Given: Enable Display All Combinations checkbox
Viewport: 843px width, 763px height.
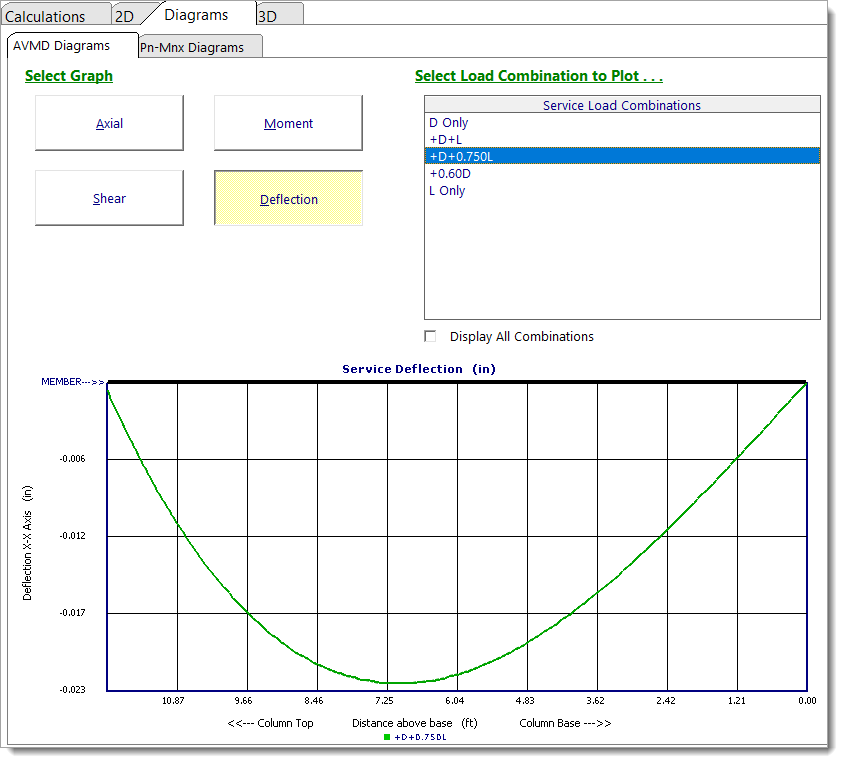Looking at the screenshot, I should tap(431, 337).
